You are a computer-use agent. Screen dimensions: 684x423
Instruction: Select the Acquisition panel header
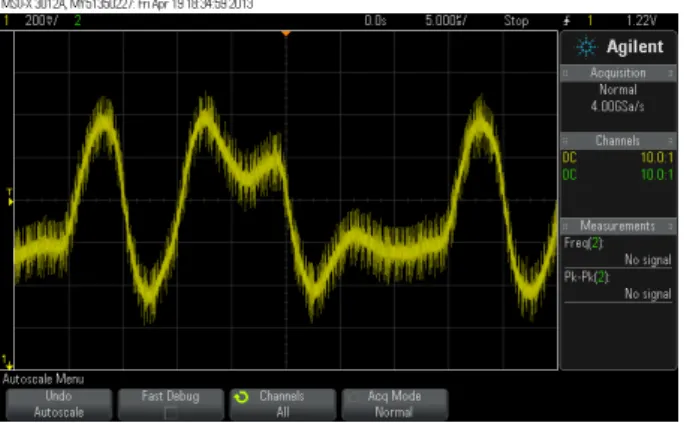(618, 73)
